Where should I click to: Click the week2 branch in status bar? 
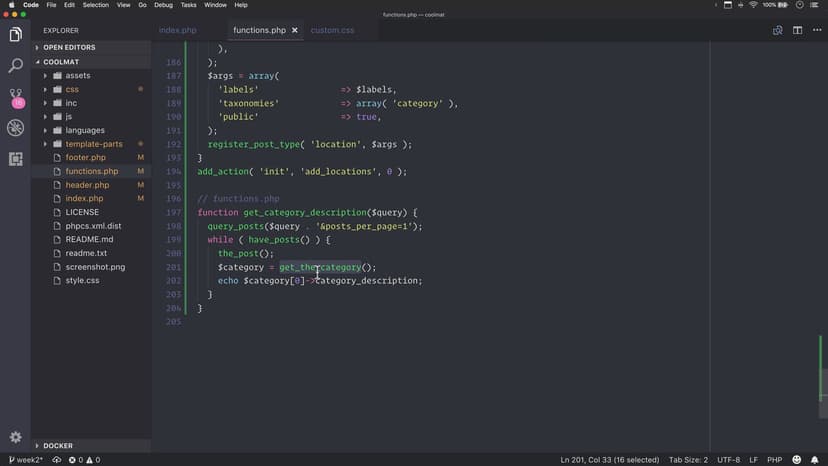[26, 460]
